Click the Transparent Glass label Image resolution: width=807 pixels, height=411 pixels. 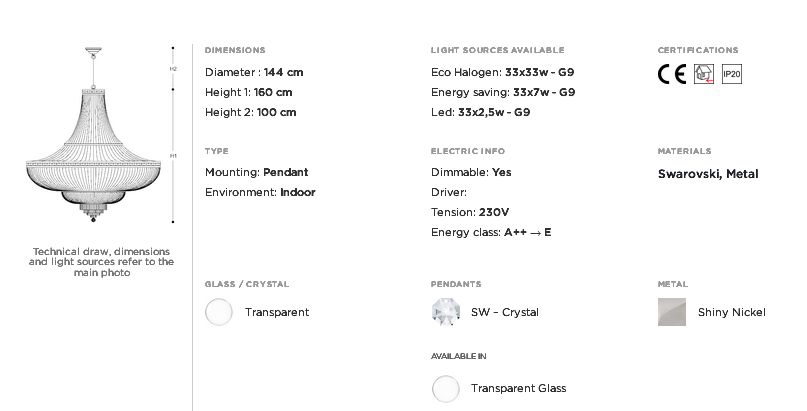[518, 388]
